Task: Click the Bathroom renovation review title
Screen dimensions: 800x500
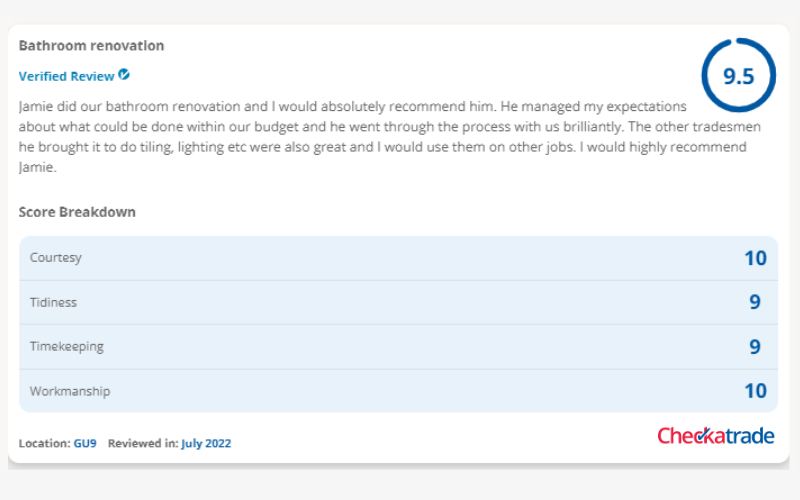Action: coord(91,45)
